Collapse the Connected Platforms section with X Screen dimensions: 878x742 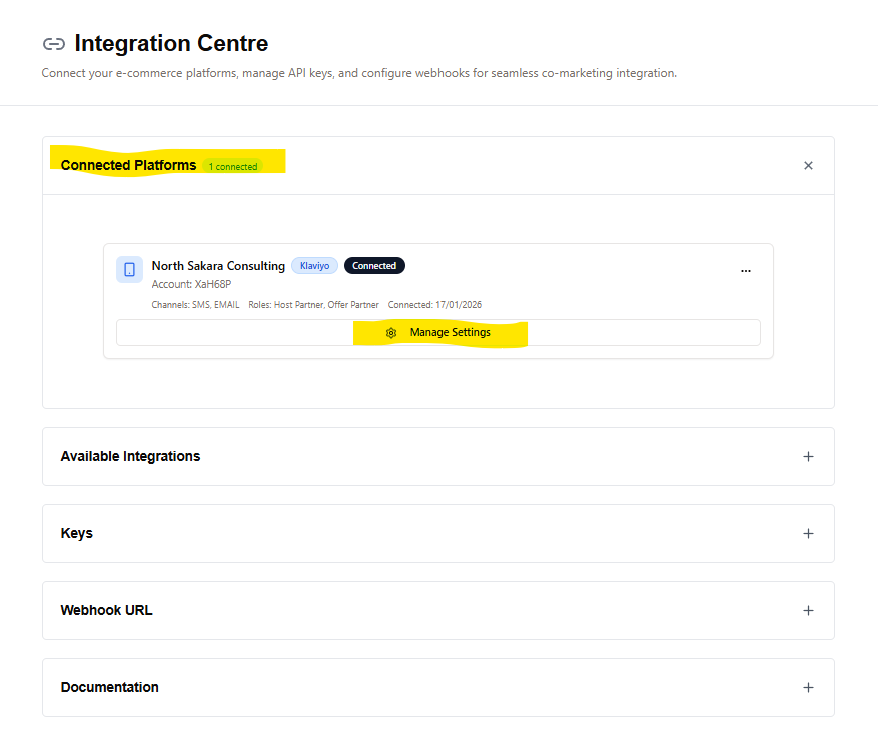click(808, 165)
